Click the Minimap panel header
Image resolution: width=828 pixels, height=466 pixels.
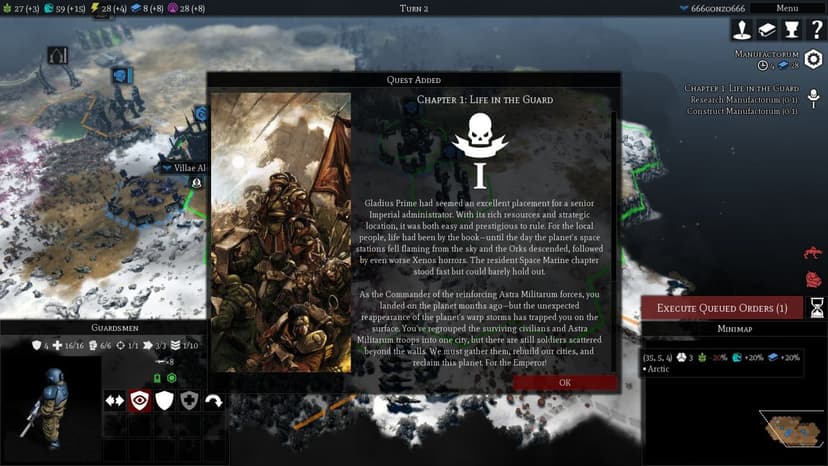735,329
